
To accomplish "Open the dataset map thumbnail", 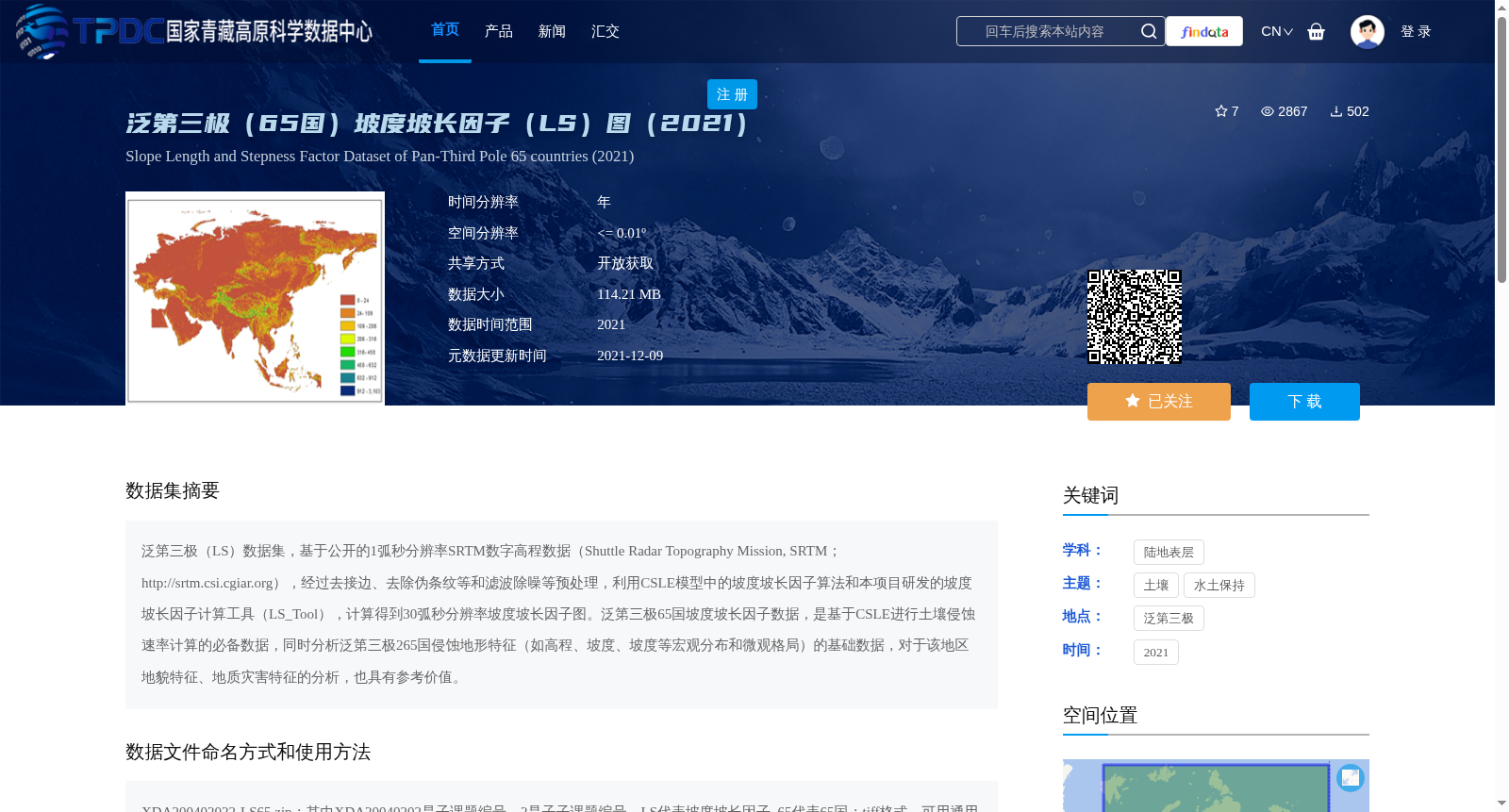I will coord(255,299).
